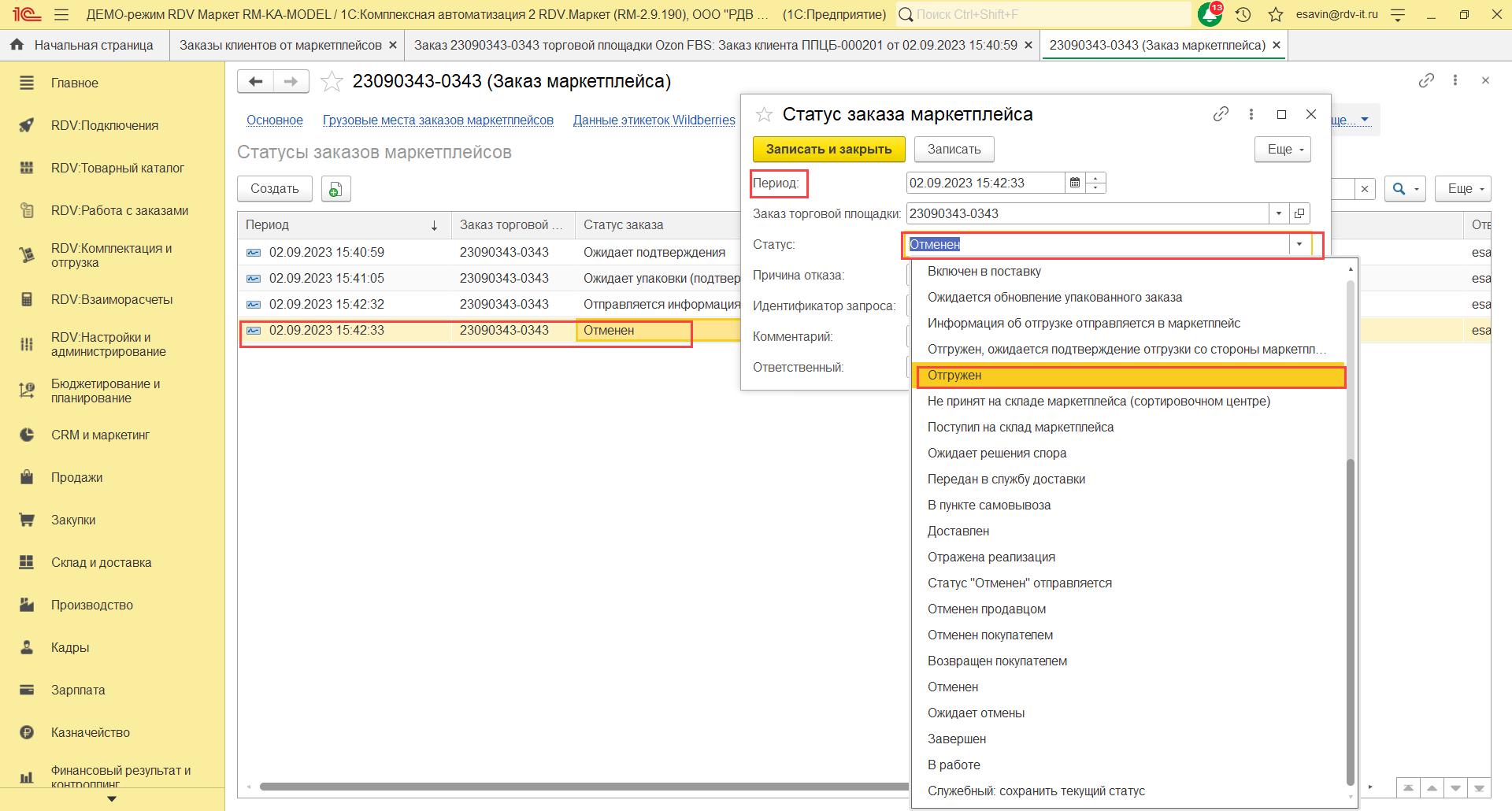Screen dimensions: 1512x811
Task: Open the calendar picker in Период field
Action: coord(1074,183)
